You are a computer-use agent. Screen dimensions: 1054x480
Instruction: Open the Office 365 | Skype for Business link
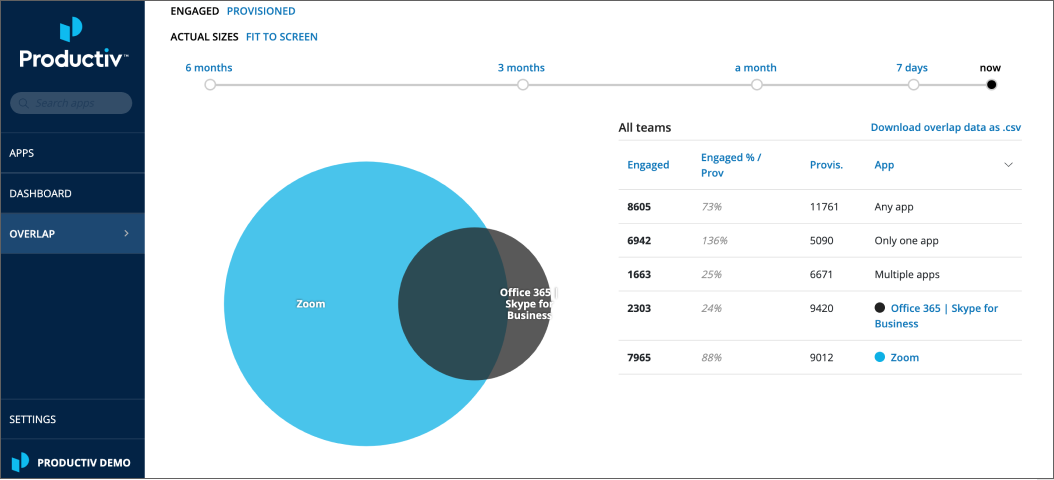(x=936, y=316)
